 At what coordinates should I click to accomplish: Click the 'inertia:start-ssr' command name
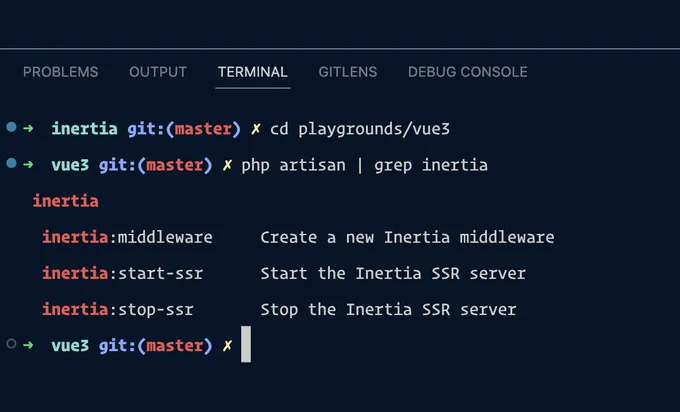tap(123, 273)
